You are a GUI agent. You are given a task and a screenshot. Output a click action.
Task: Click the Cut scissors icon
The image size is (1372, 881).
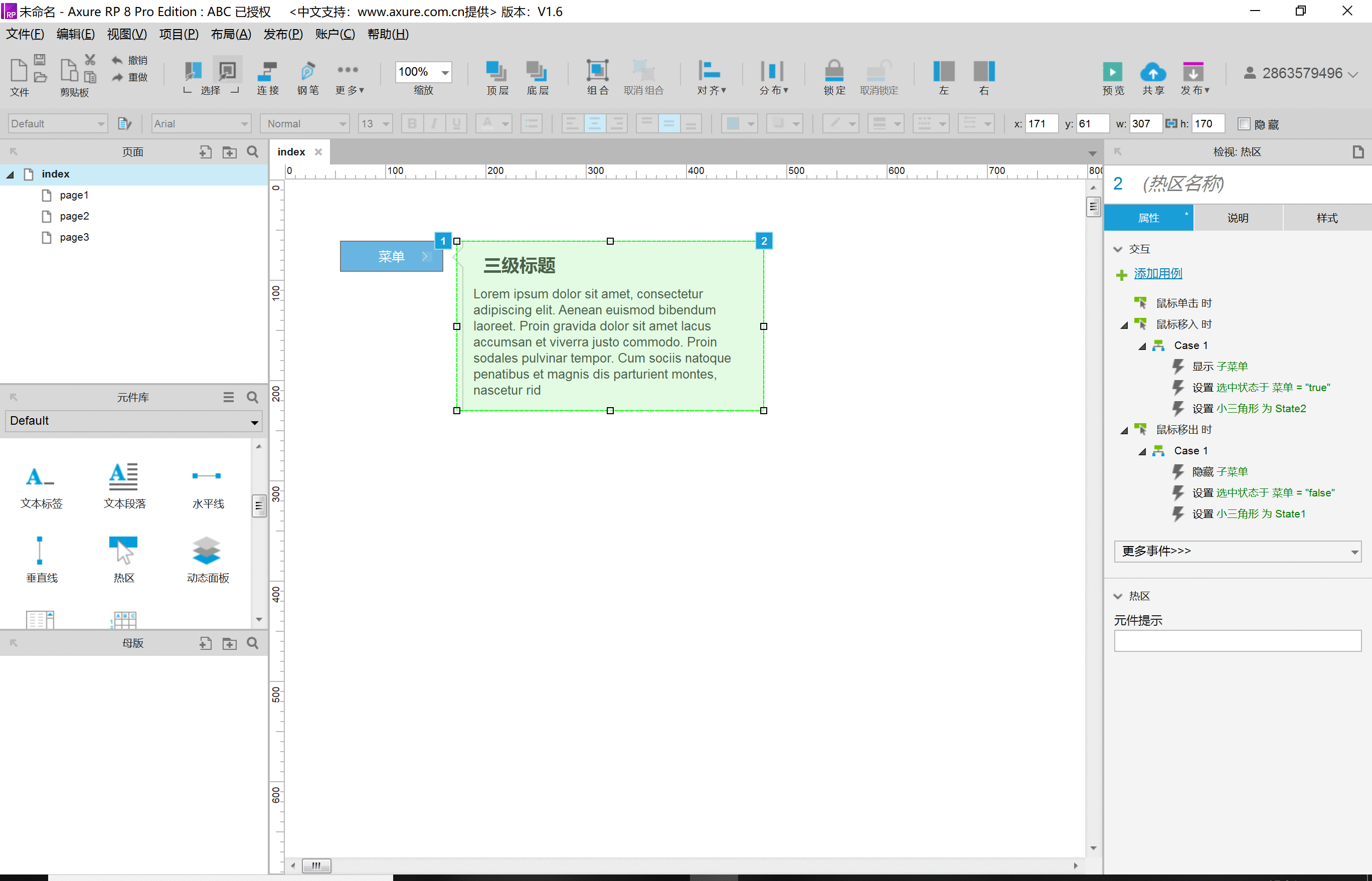[x=90, y=60]
